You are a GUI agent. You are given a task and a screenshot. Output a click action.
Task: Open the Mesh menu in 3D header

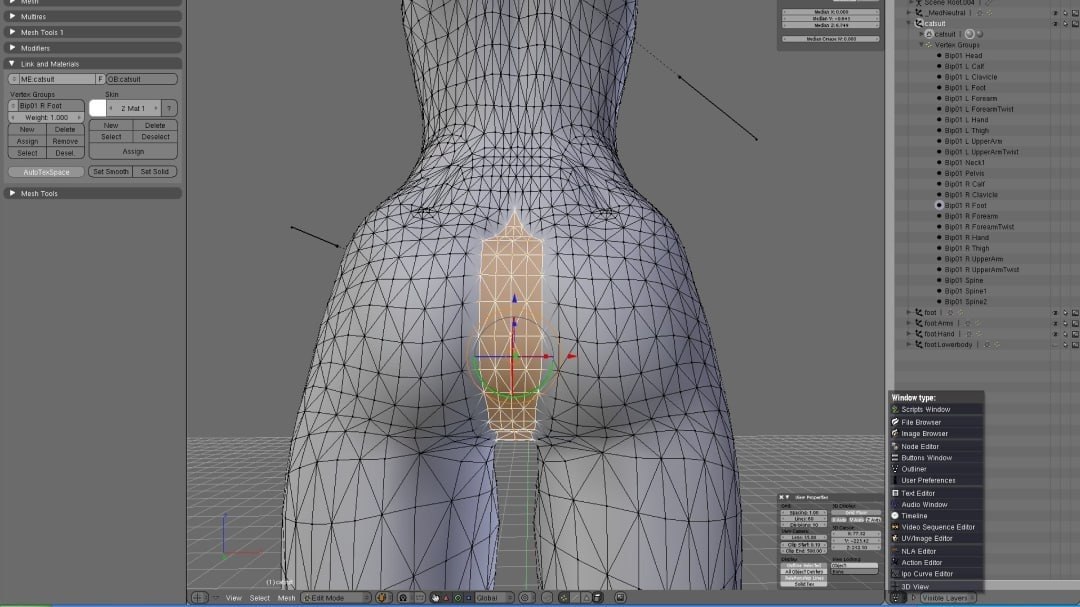point(286,598)
